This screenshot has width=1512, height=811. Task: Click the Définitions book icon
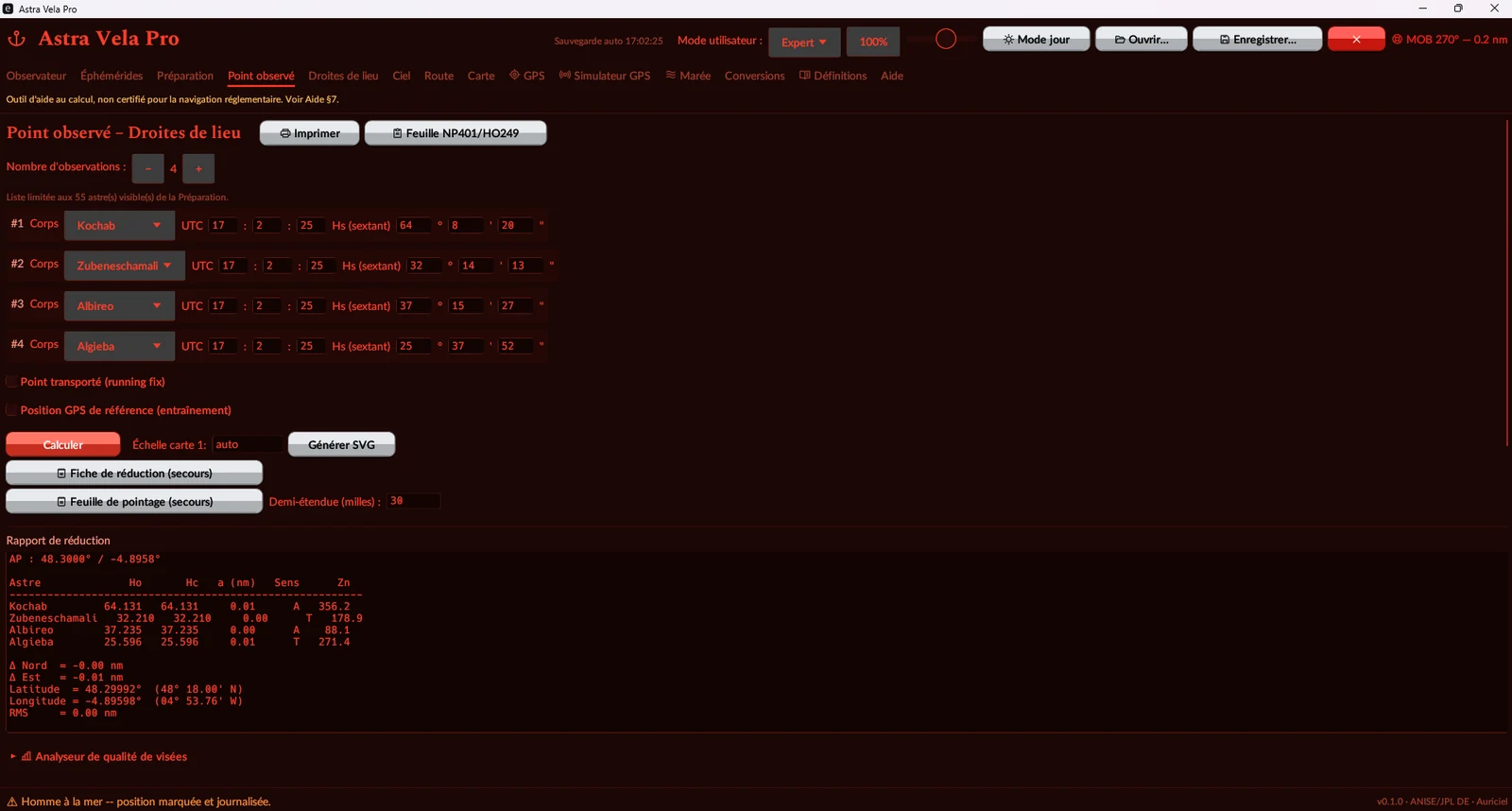pyautogui.click(x=805, y=75)
